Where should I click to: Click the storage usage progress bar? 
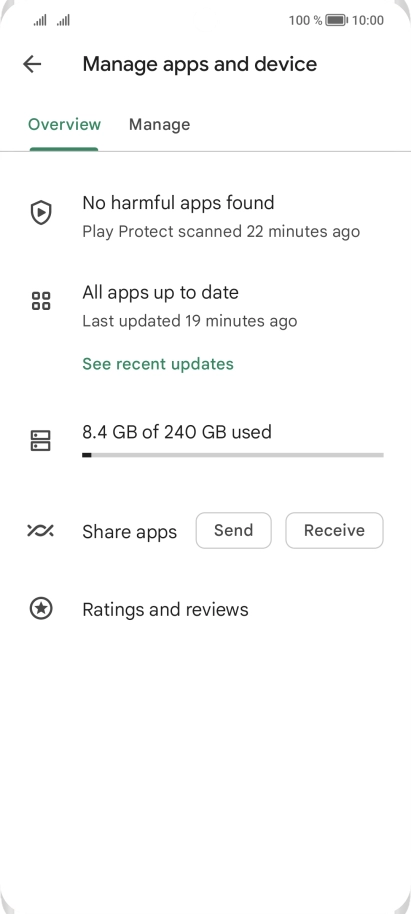(x=233, y=455)
